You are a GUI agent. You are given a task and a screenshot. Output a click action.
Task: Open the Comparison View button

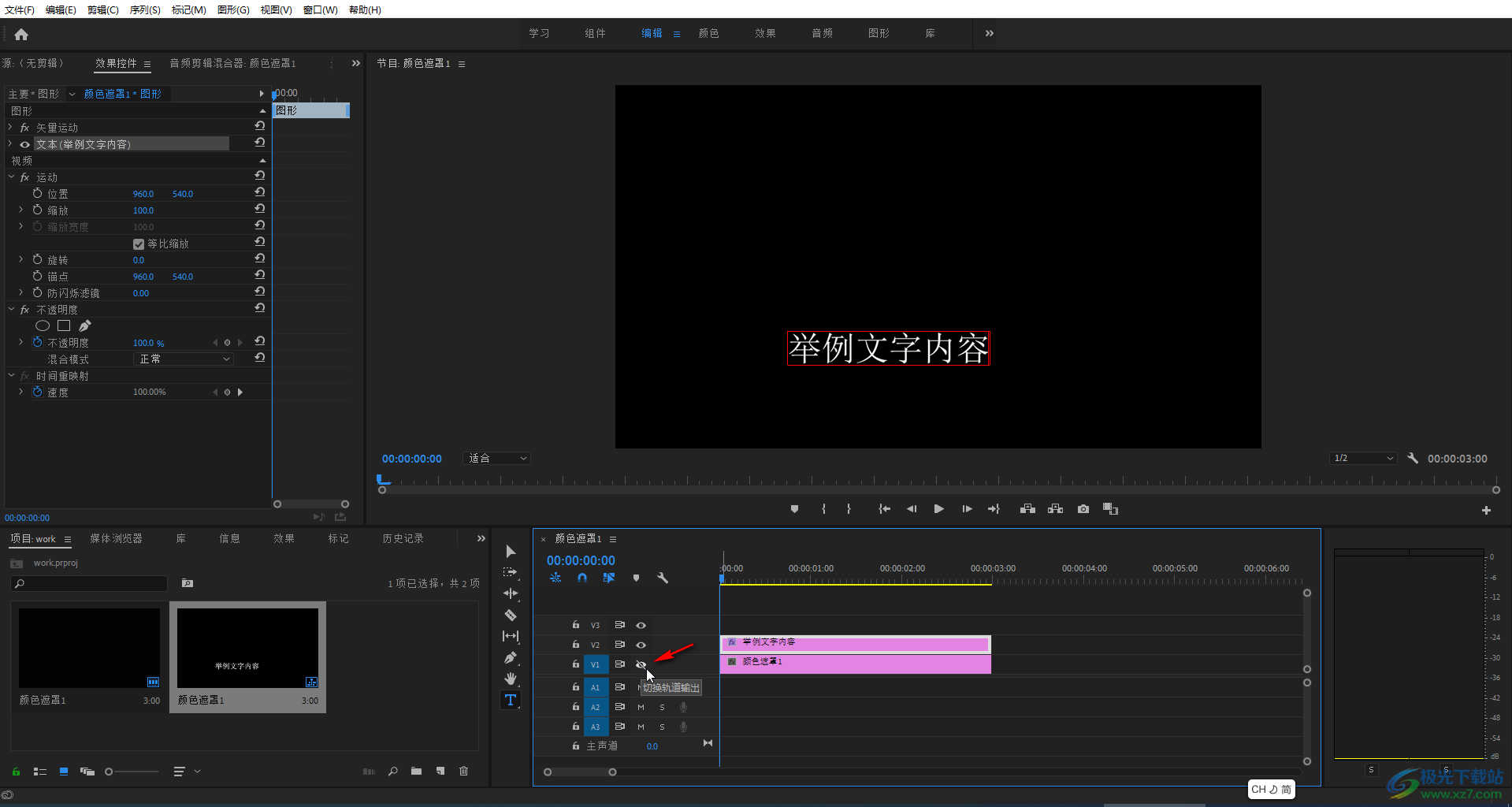point(1110,509)
